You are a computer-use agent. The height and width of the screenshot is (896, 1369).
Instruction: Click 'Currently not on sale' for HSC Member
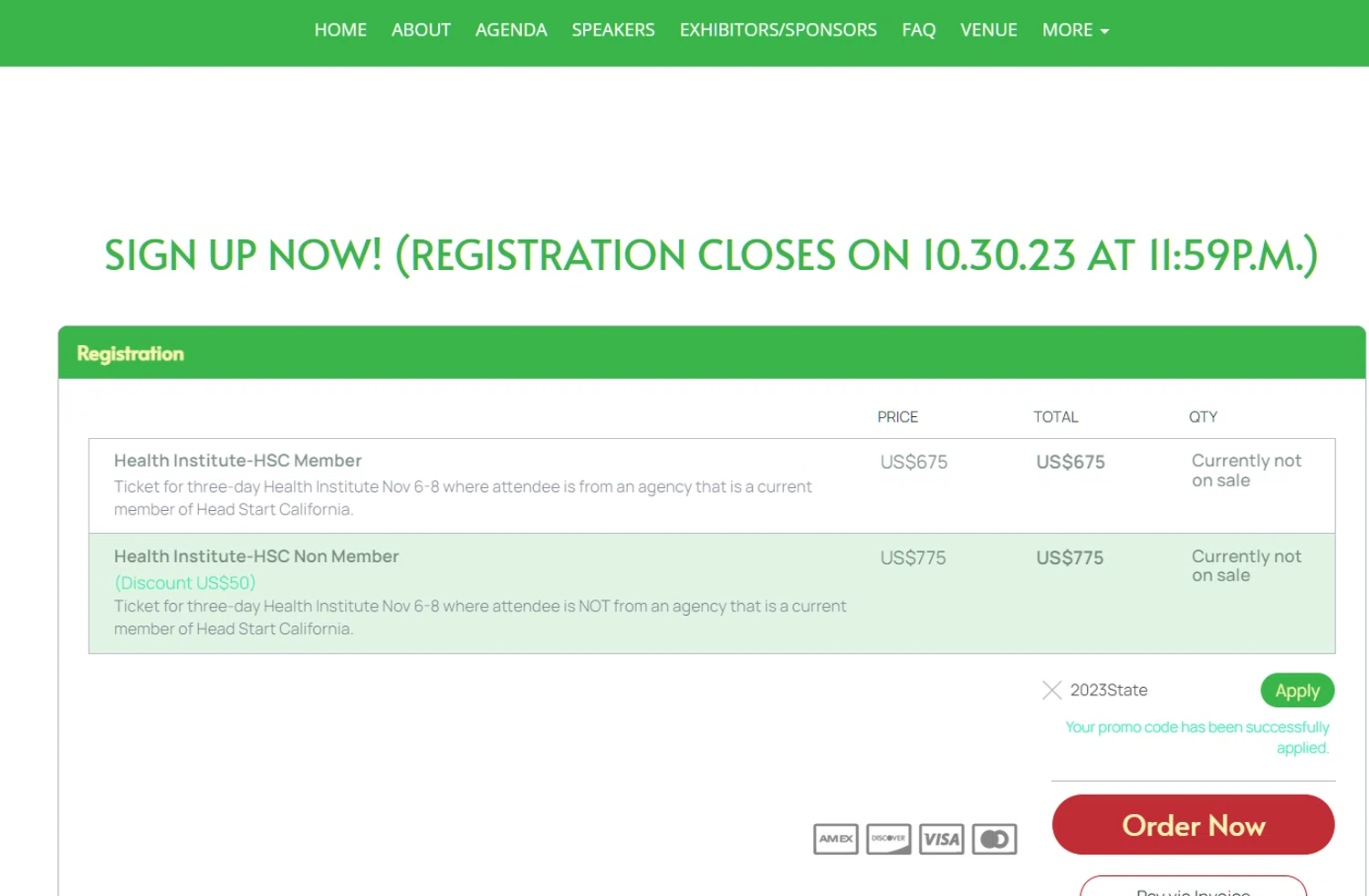(1246, 471)
